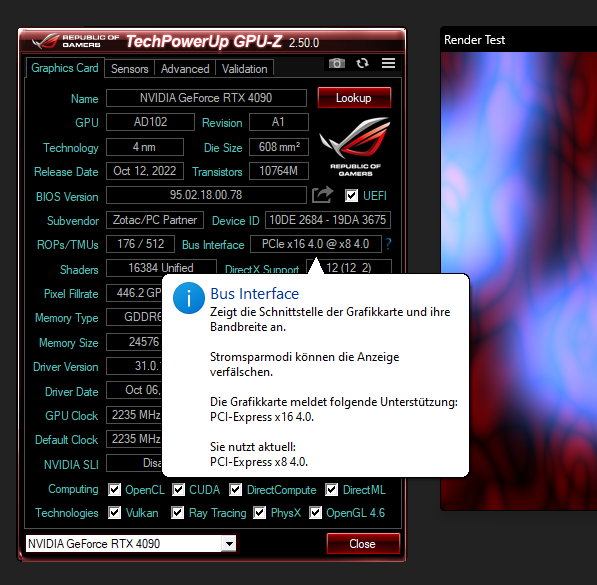597x585 pixels.
Task: Click the Close button
Action: coord(363,543)
